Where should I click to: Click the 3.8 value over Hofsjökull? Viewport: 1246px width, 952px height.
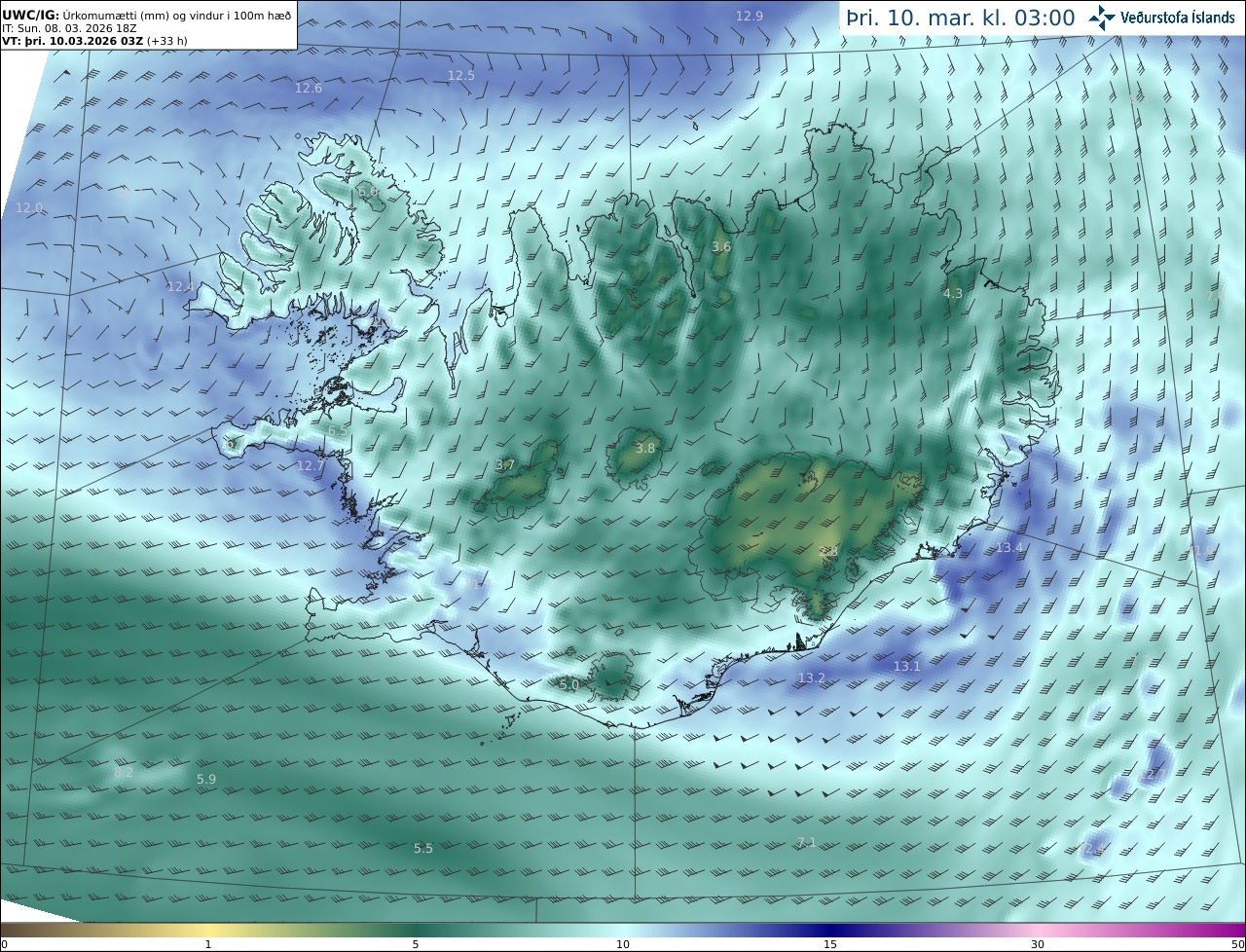tap(645, 448)
